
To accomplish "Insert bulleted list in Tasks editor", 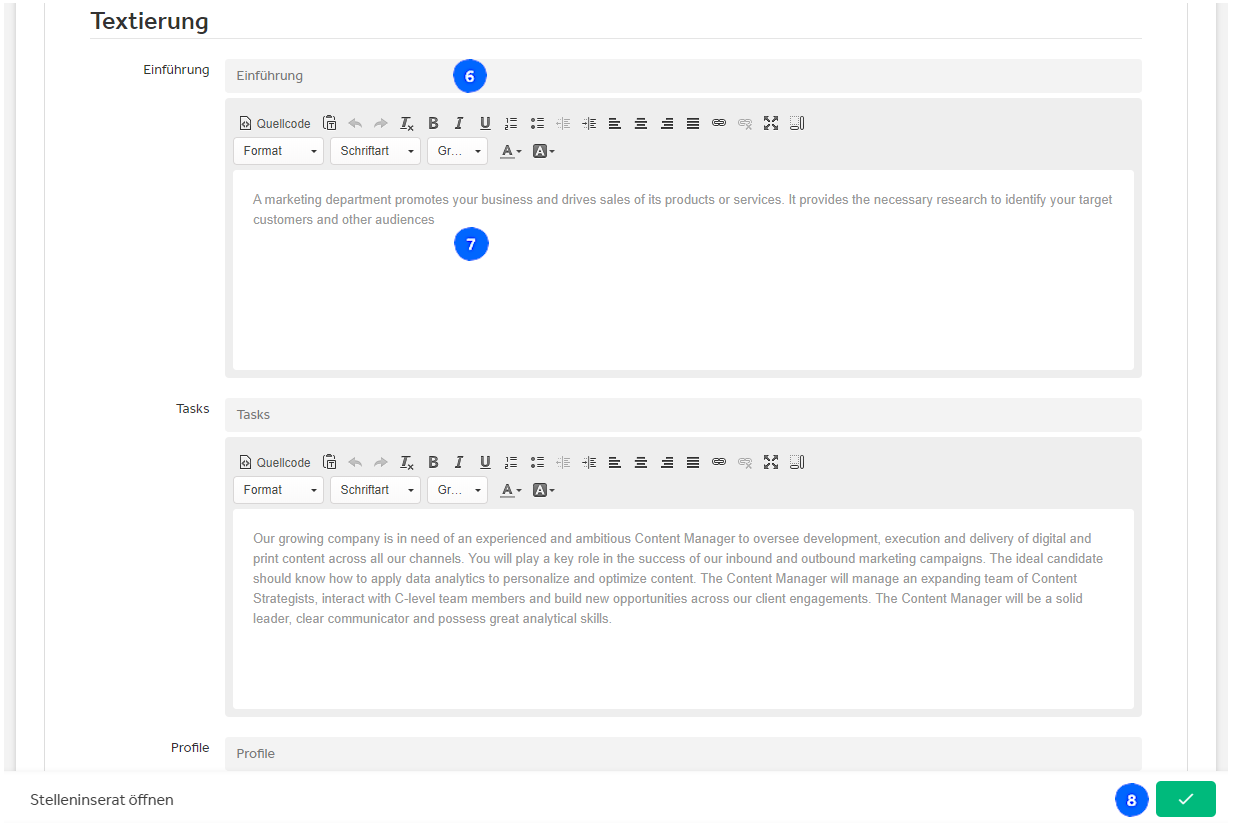I will click(x=537, y=463).
